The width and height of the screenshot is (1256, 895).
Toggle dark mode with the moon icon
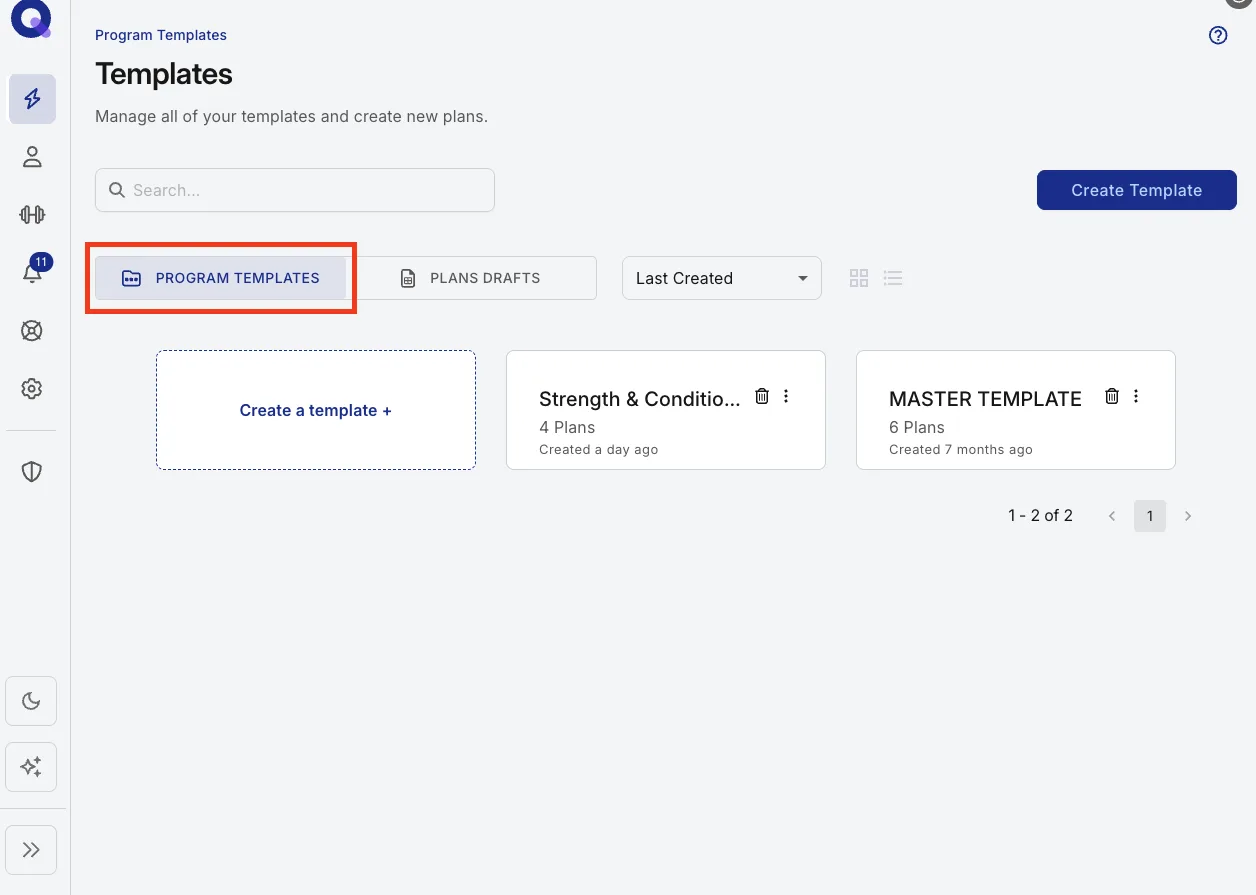click(x=31, y=701)
